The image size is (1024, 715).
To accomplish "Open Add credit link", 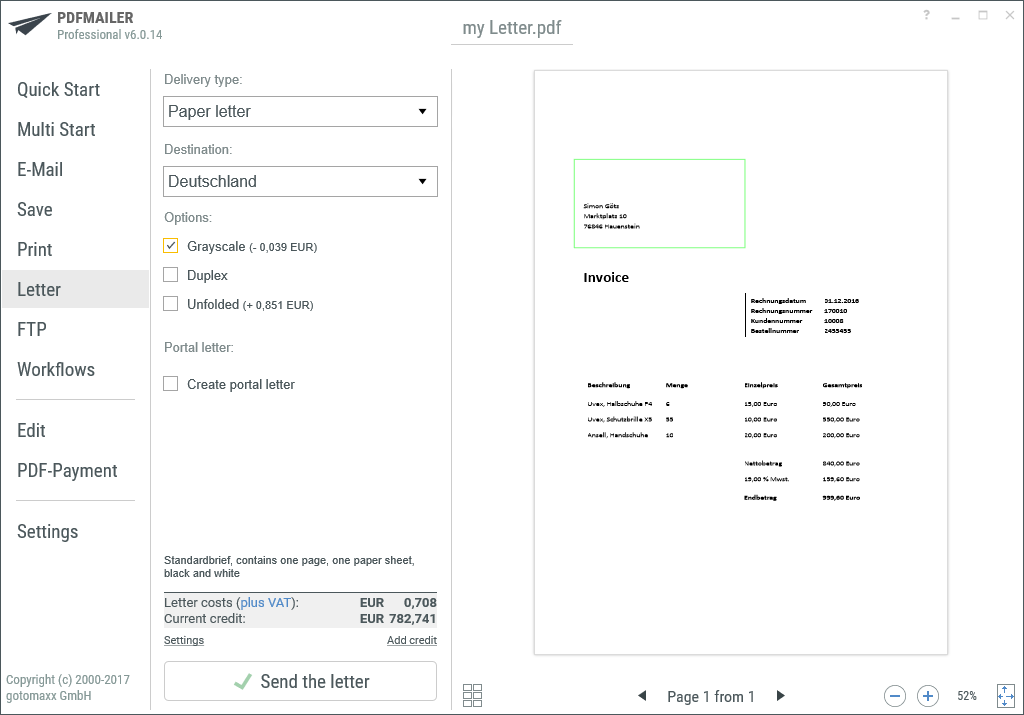I will (x=411, y=639).
